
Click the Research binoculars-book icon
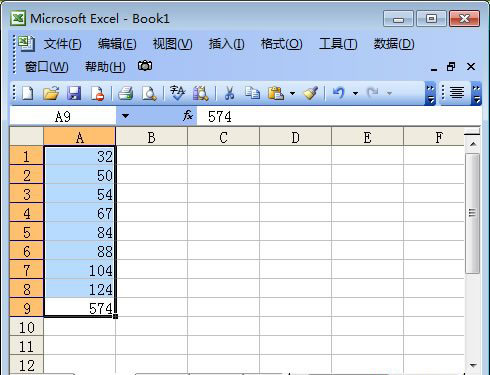(201, 93)
